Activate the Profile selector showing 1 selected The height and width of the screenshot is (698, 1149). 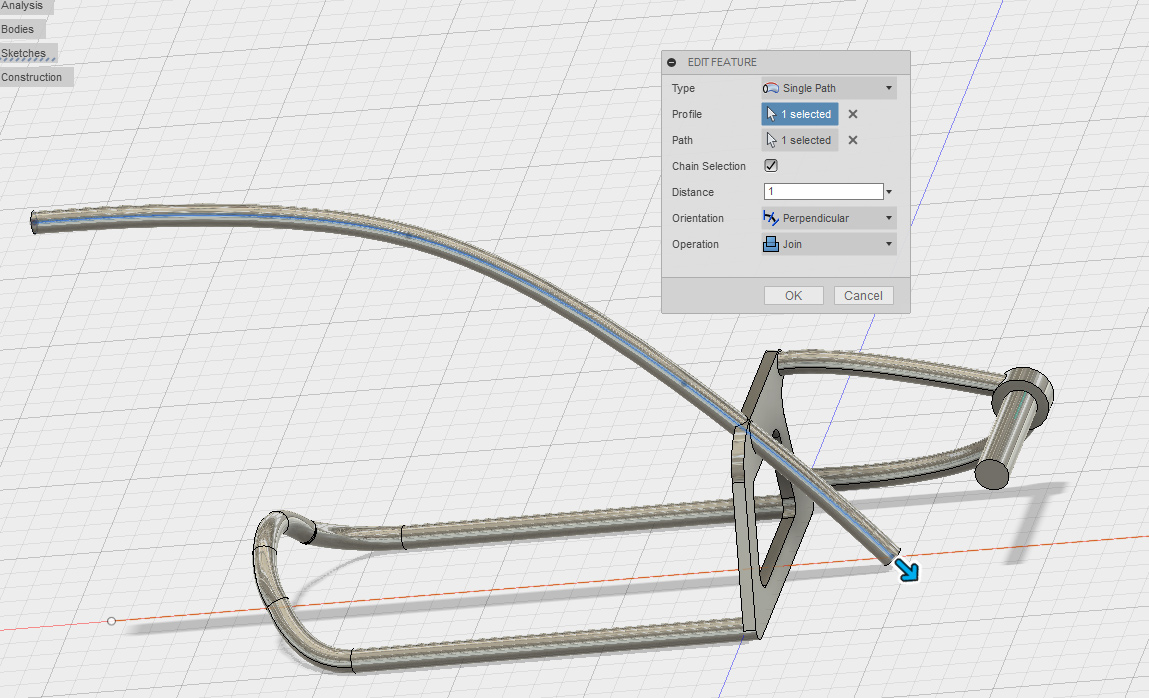(x=799, y=114)
